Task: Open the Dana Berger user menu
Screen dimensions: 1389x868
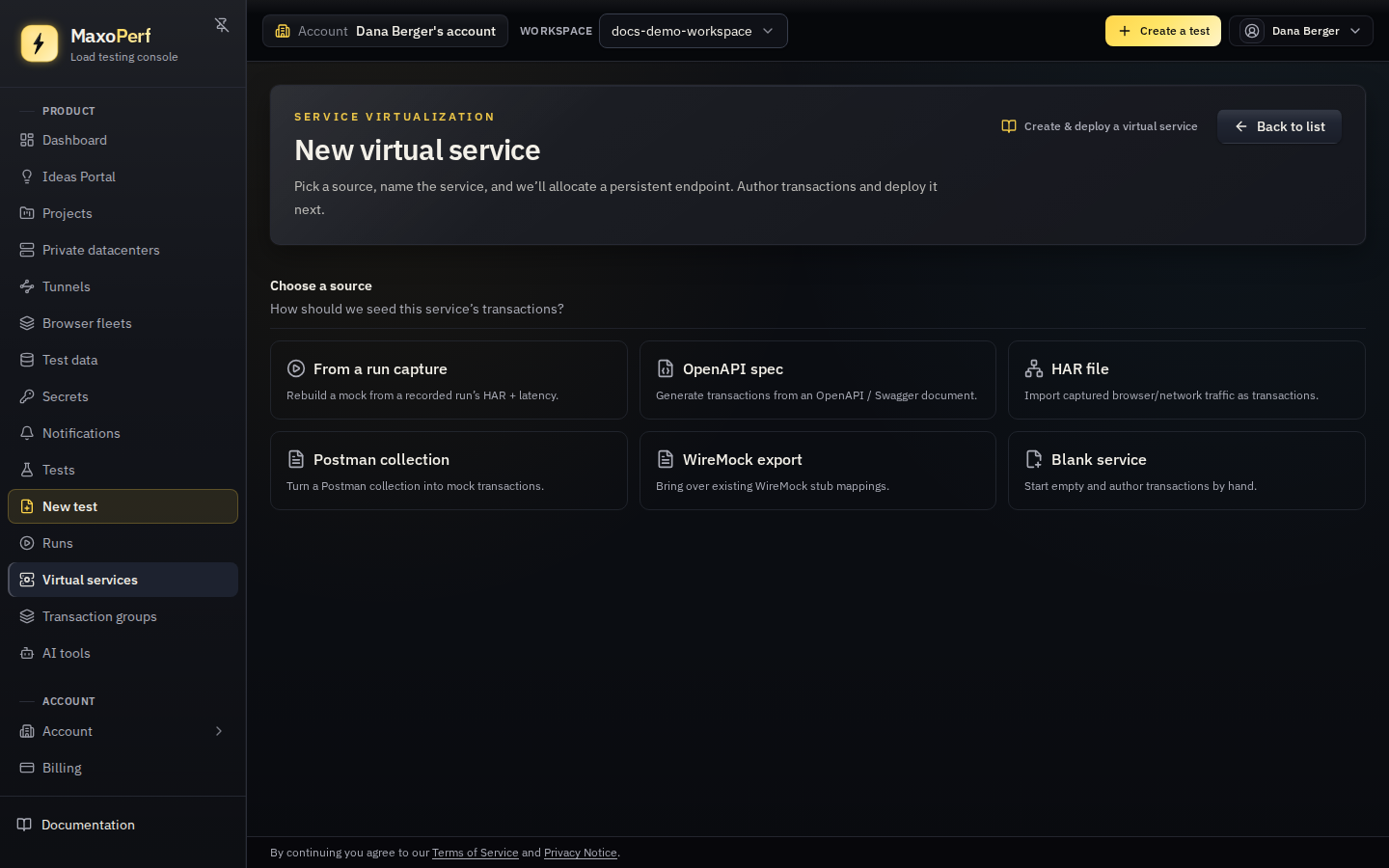Action: click(x=1300, y=31)
